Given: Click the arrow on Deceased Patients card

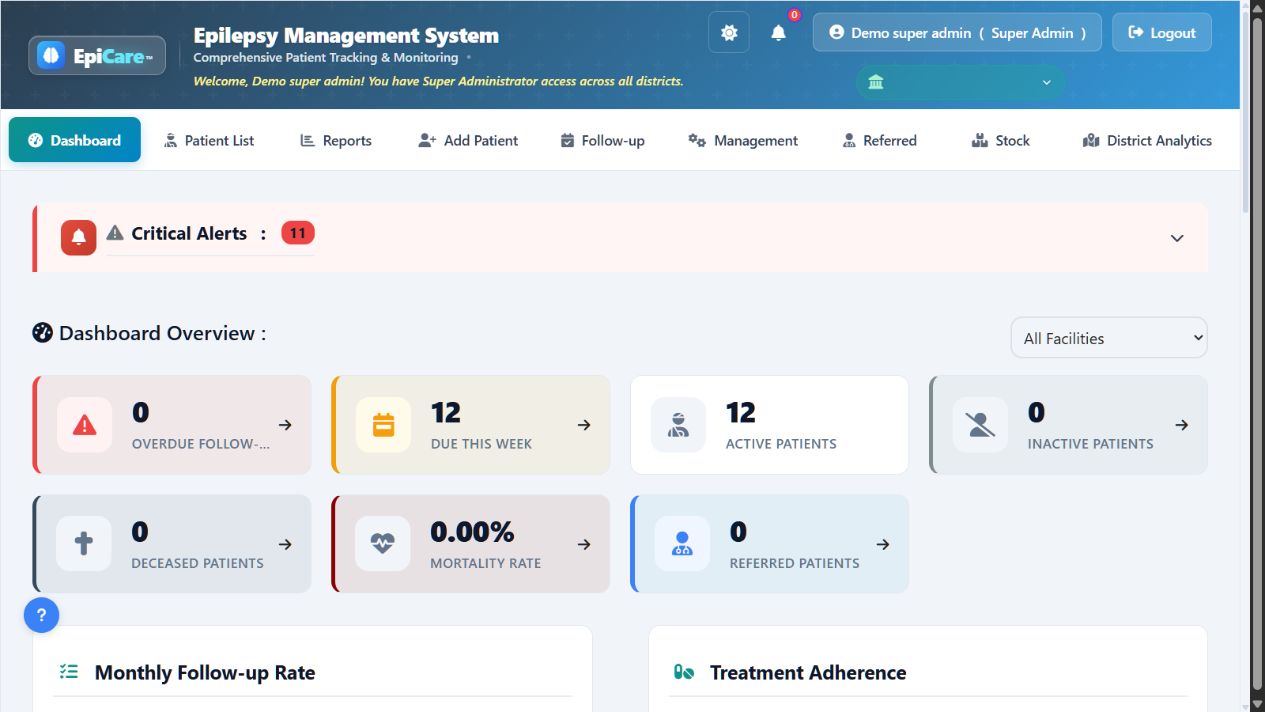Looking at the screenshot, I should coord(285,544).
